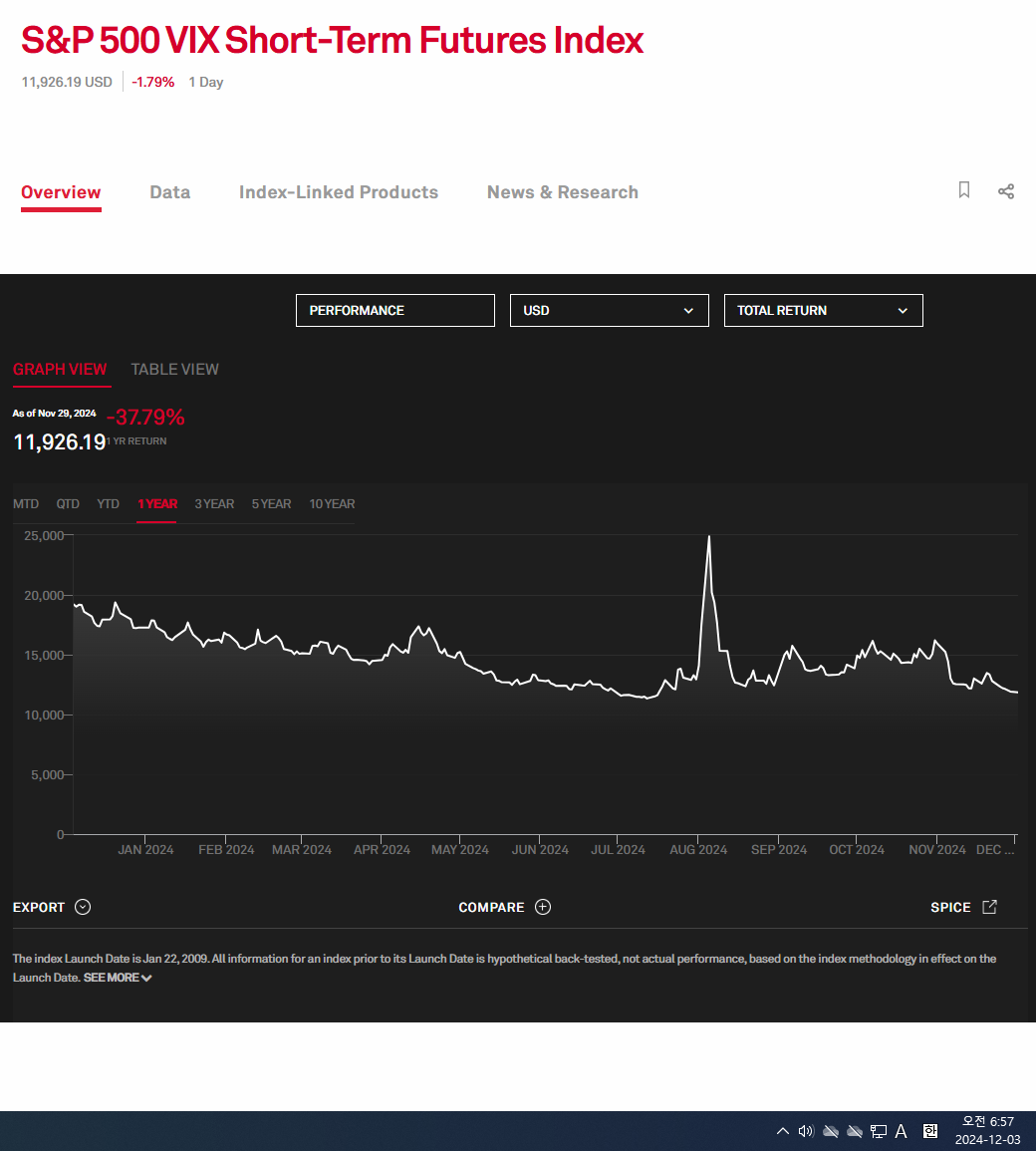Screen dimensions: 1036x1151
Task: Click the volume icon in system tray
Action: (x=806, y=1131)
